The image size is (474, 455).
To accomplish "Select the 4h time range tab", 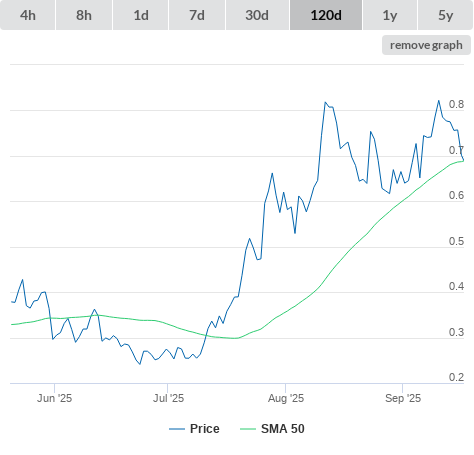I will 28,15.
